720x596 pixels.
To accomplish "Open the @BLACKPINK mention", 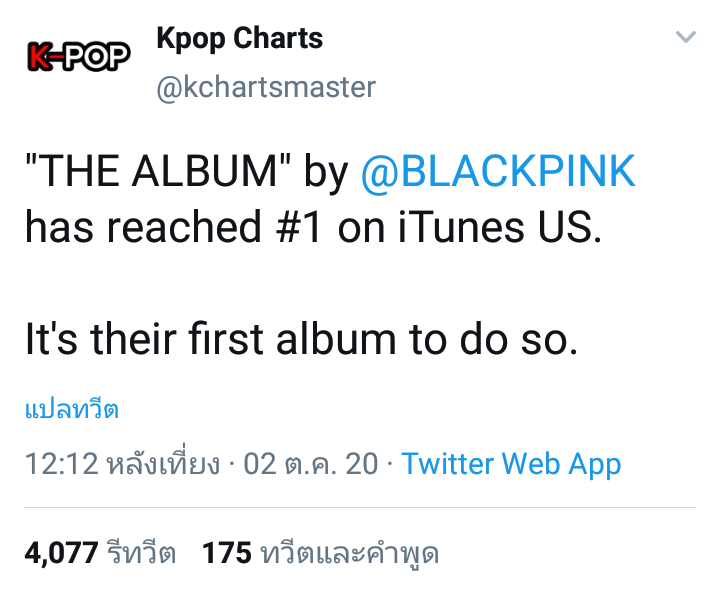I will 497,172.
